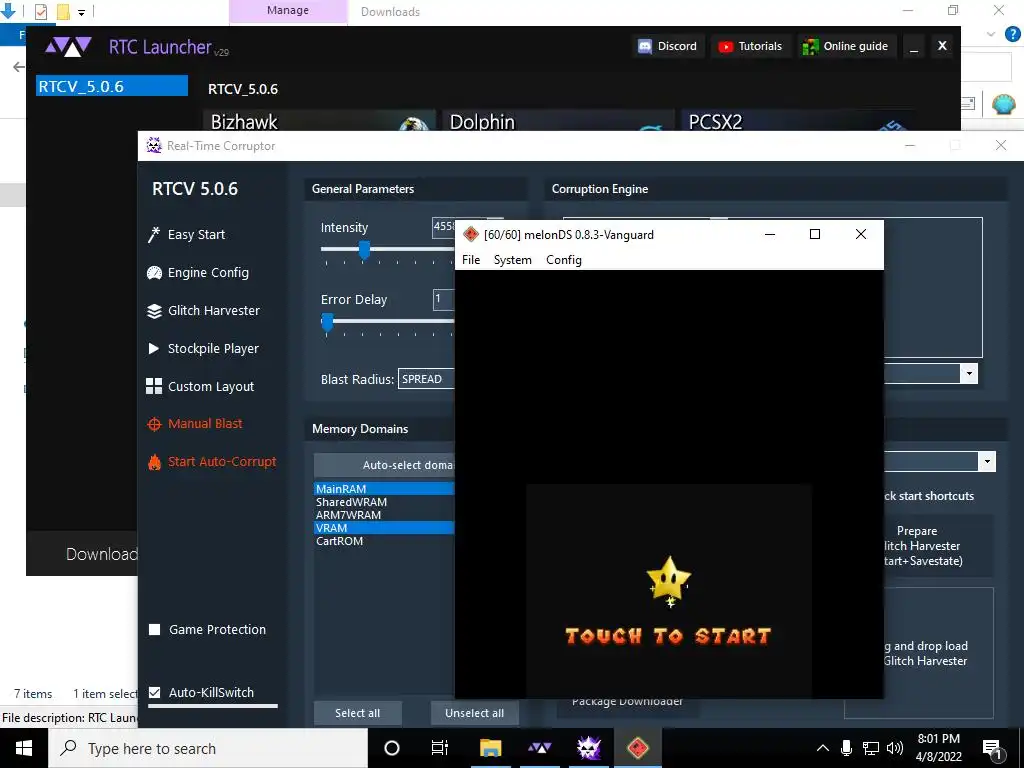Image resolution: width=1024 pixels, height=768 pixels.
Task: Click melonDS title bar icon
Action: point(471,234)
